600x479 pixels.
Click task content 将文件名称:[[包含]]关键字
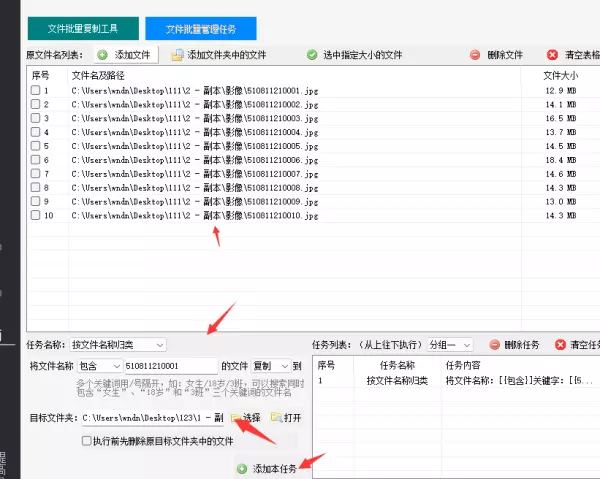519,381
